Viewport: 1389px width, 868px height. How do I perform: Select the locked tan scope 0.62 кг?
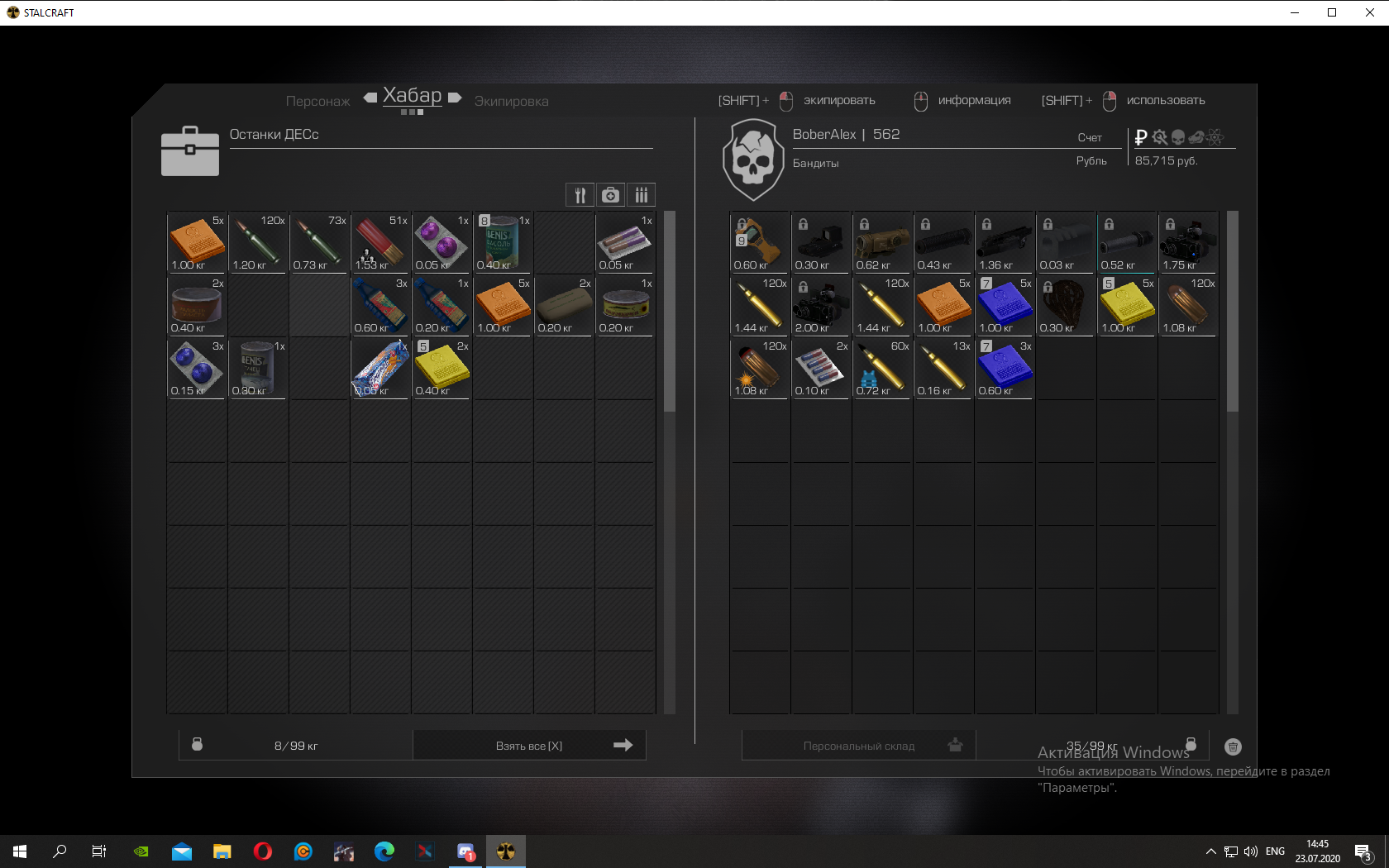pos(882,242)
